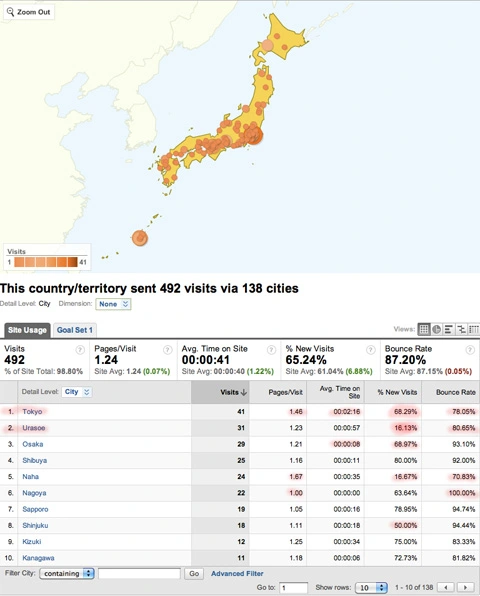Click the Filter City text field

pyautogui.click(x=139, y=573)
